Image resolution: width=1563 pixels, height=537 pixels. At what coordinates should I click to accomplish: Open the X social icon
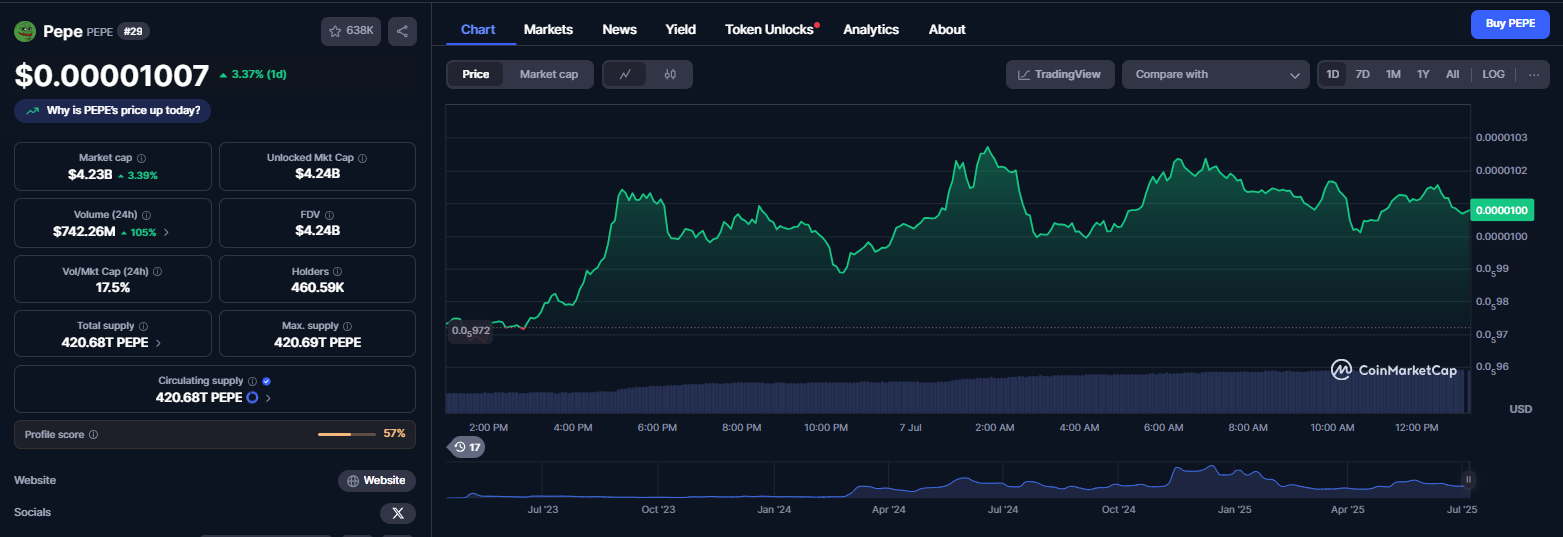point(398,513)
